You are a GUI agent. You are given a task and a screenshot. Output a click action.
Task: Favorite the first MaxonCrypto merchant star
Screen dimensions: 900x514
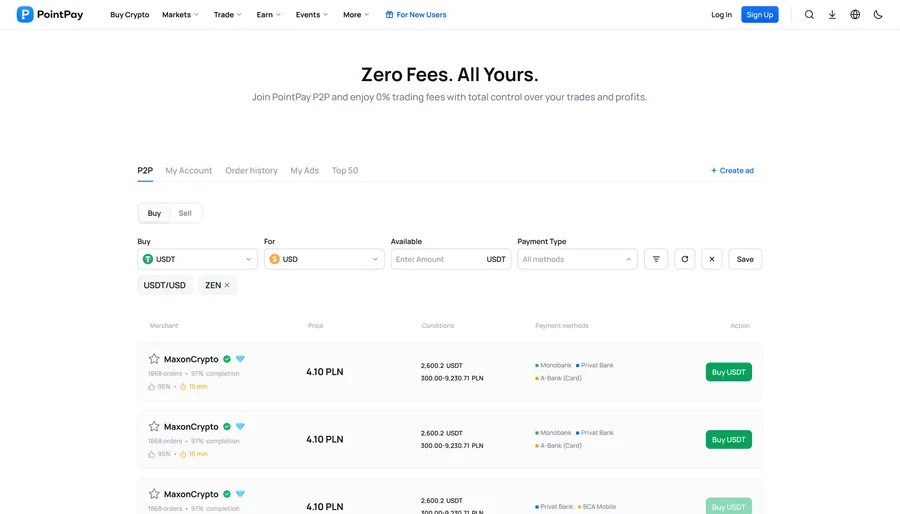pyautogui.click(x=154, y=359)
